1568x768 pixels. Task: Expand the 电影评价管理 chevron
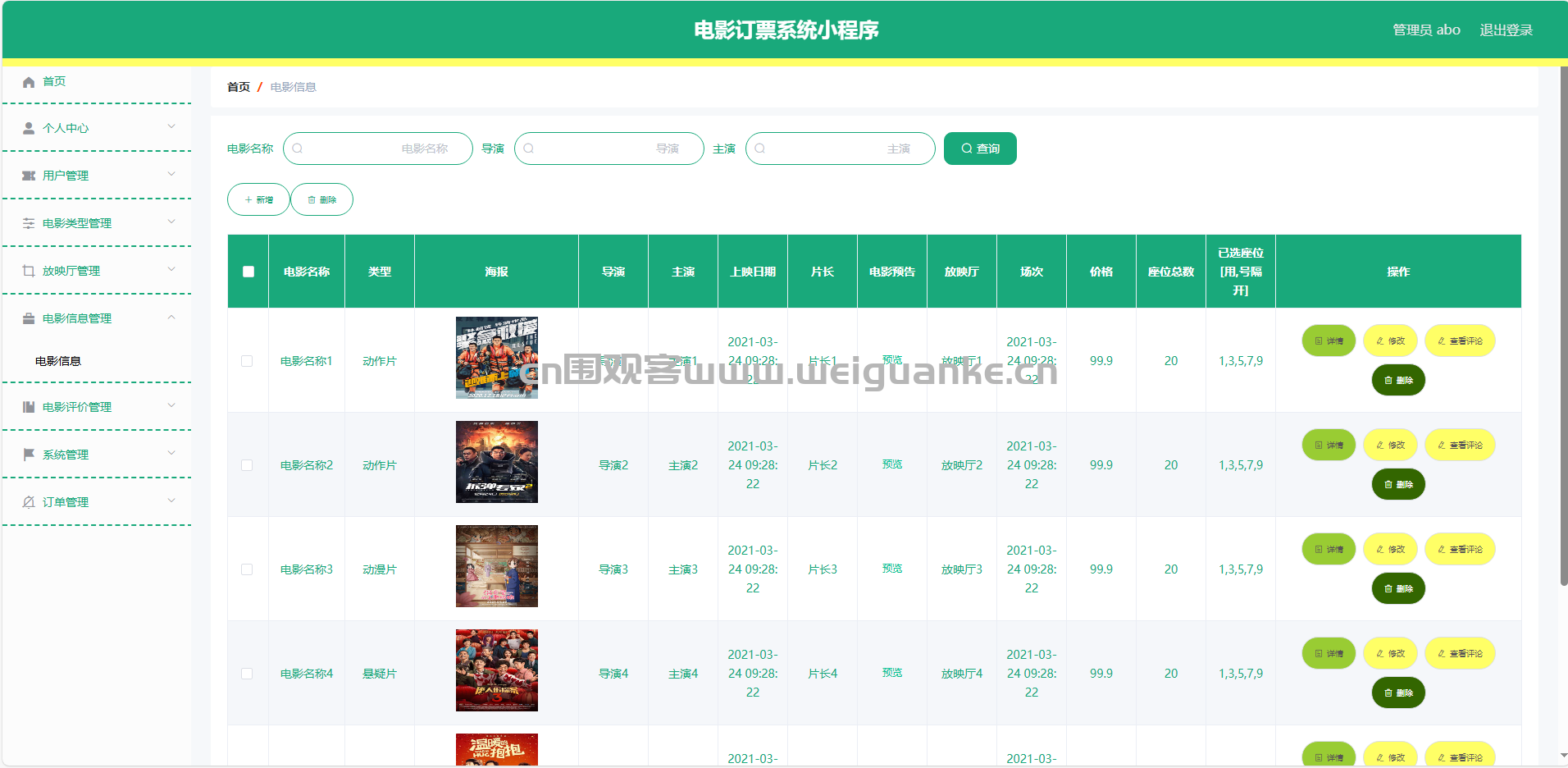point(171,405)
